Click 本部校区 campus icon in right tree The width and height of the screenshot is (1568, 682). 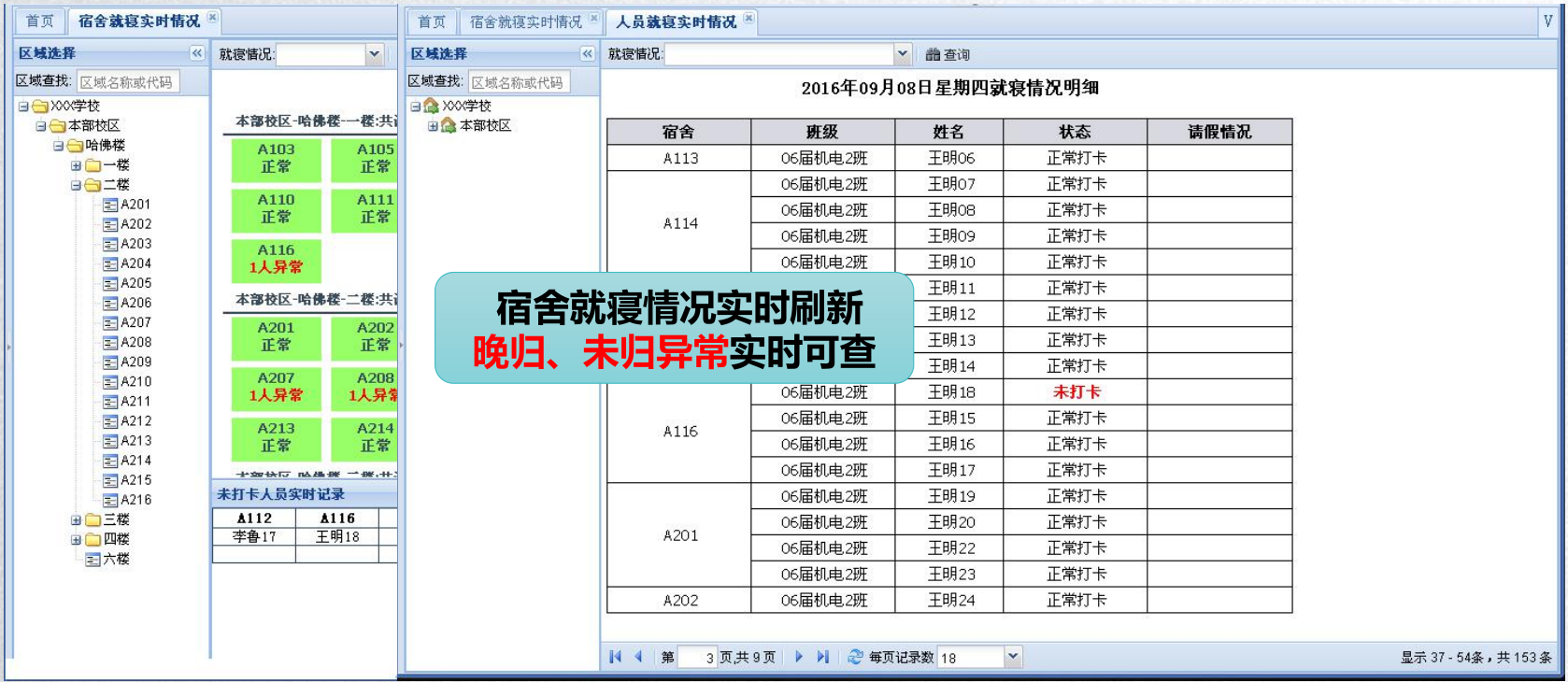tap(449, 125)
